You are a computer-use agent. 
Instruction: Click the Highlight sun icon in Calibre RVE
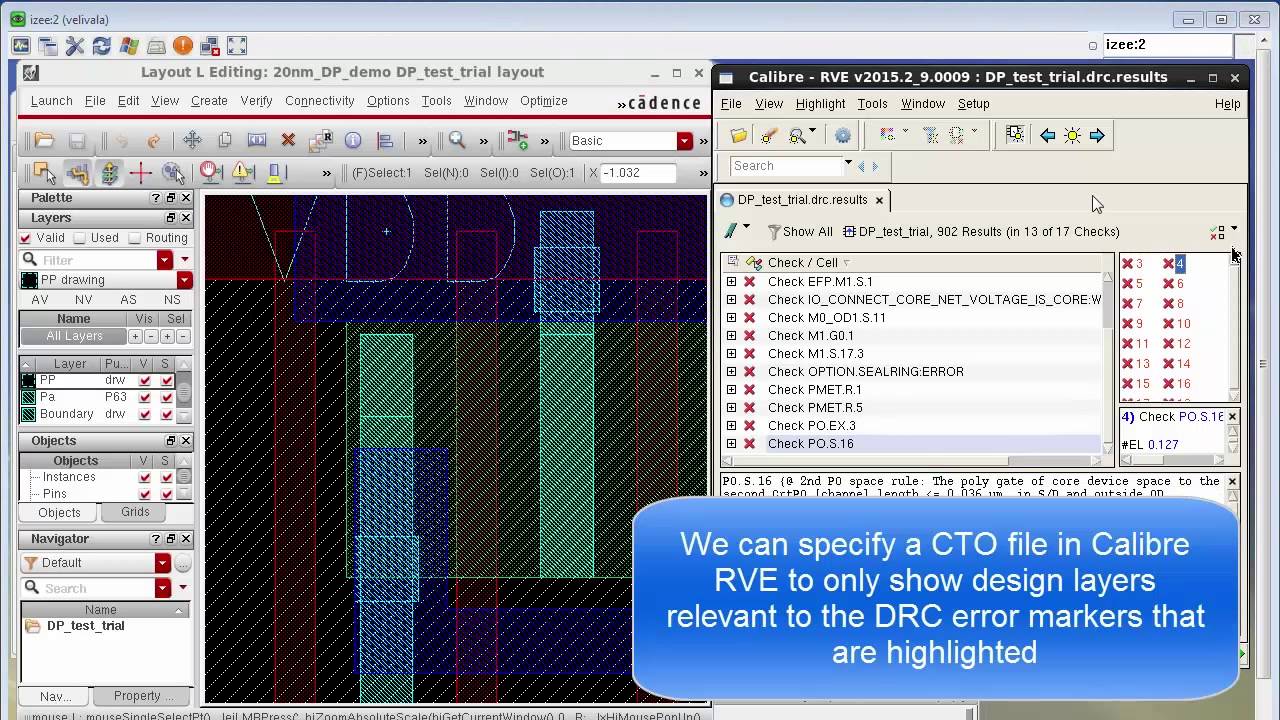click(1072, 135)
